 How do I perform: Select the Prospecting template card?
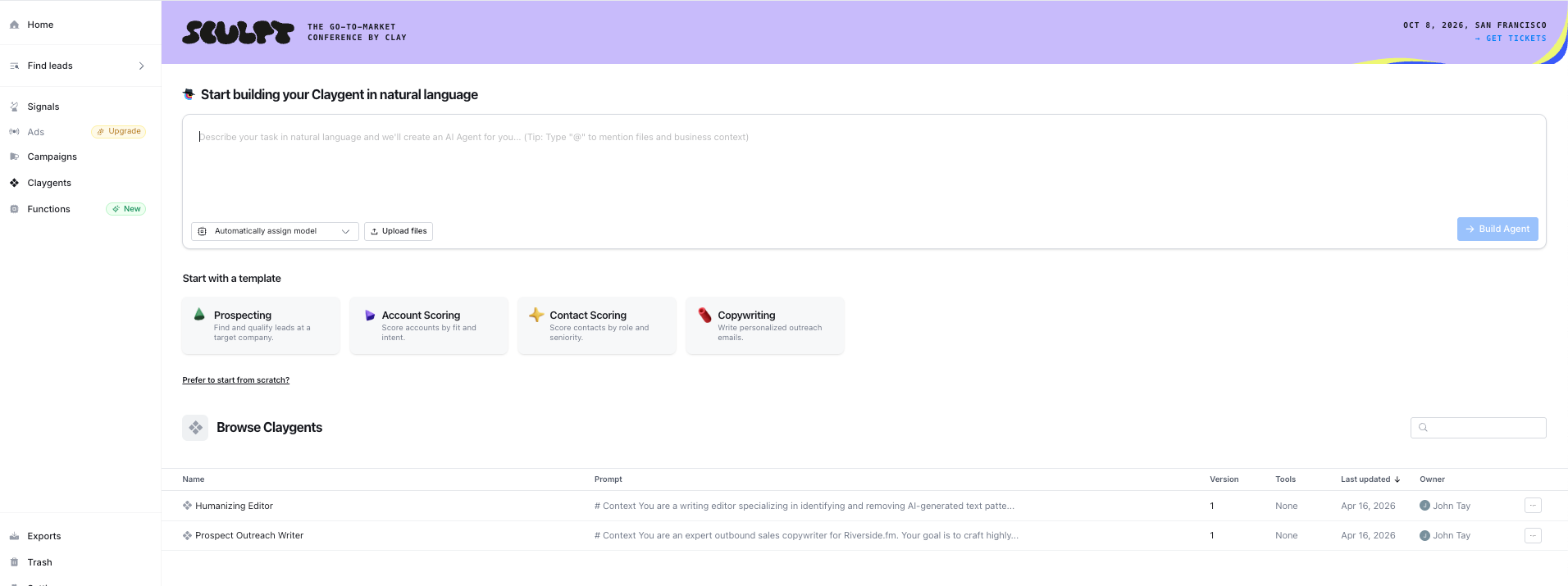(261, 325)
